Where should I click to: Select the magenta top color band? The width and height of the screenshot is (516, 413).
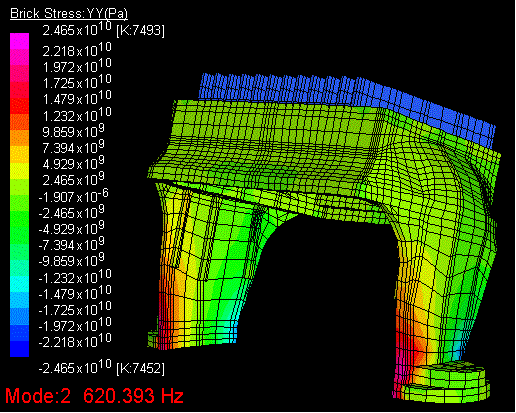click(x=19, y=41)
